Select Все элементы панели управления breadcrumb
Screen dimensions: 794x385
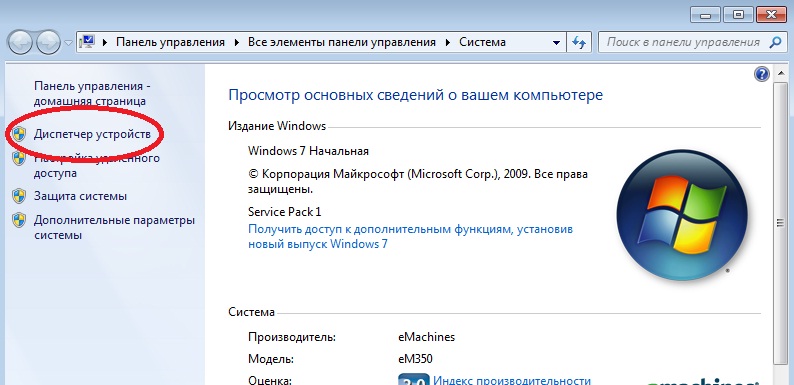point(342,42)
